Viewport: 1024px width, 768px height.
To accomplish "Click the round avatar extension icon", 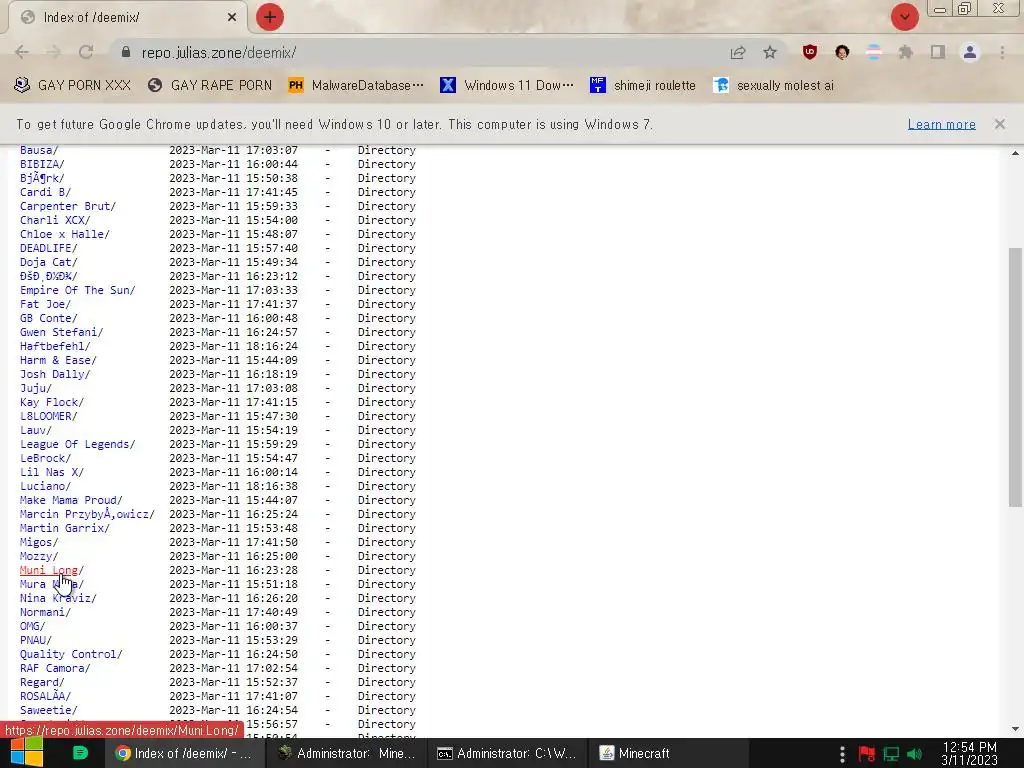I will click(x=842, y=52).
